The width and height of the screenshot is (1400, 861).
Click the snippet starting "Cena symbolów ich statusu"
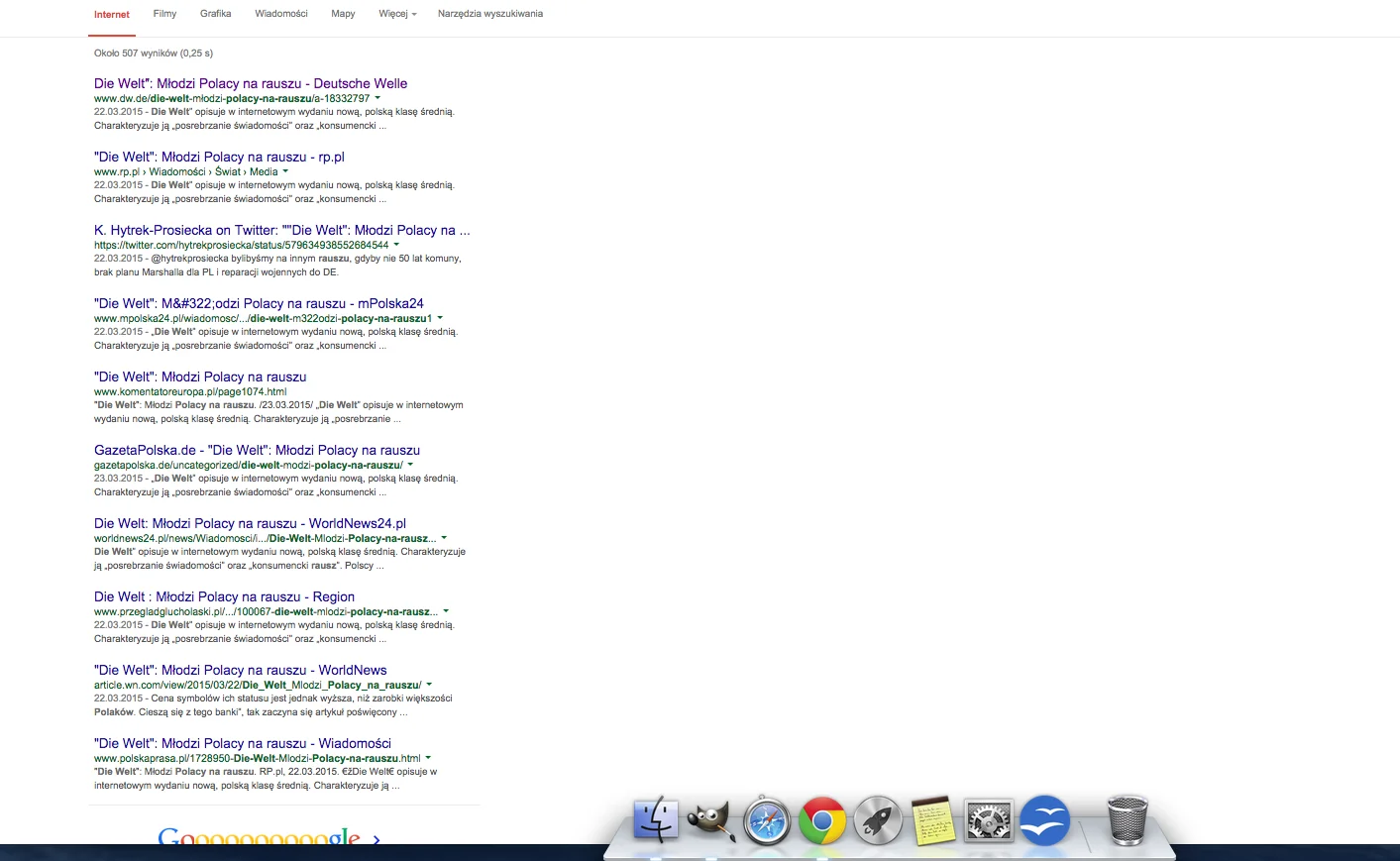(273, 705)
